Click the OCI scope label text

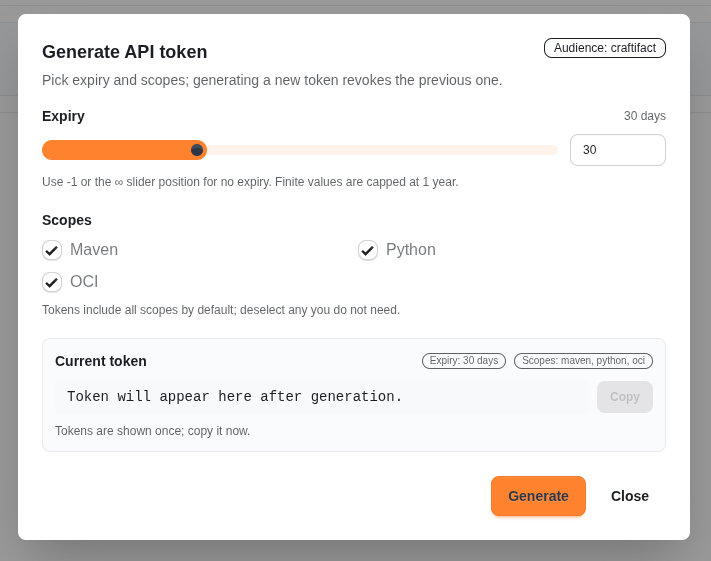tap(84, 282)
